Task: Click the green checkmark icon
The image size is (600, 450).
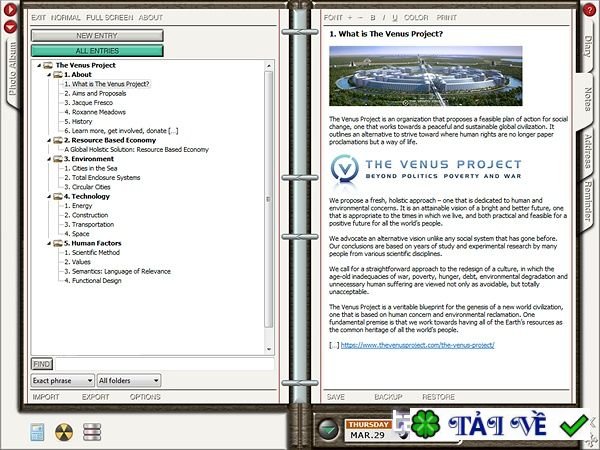Action: (574, 426)
